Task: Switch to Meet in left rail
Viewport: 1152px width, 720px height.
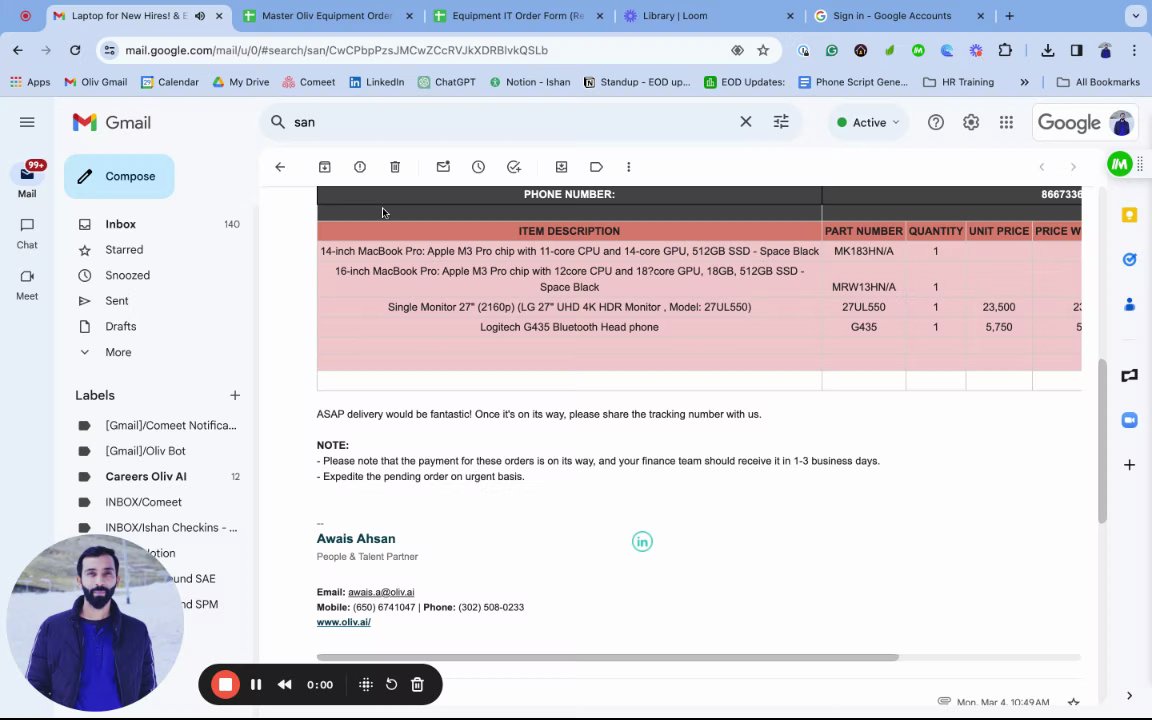Action: click(x=27, y=284)
